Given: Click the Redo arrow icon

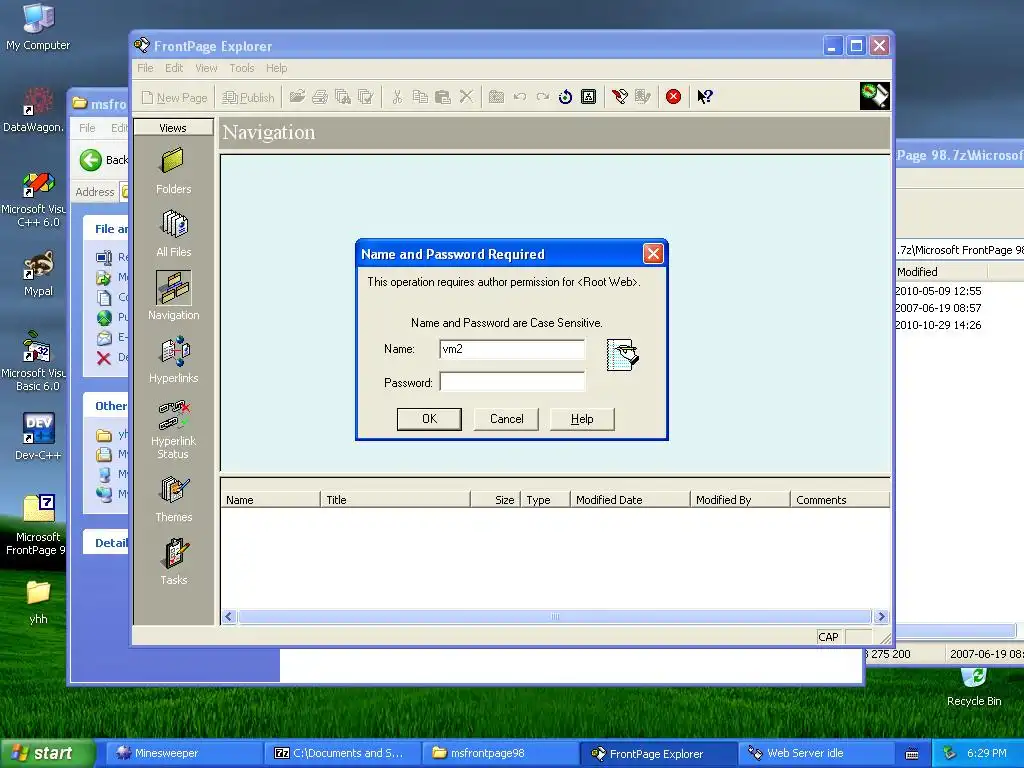Looking at the screenshot, I should (543, 97).
